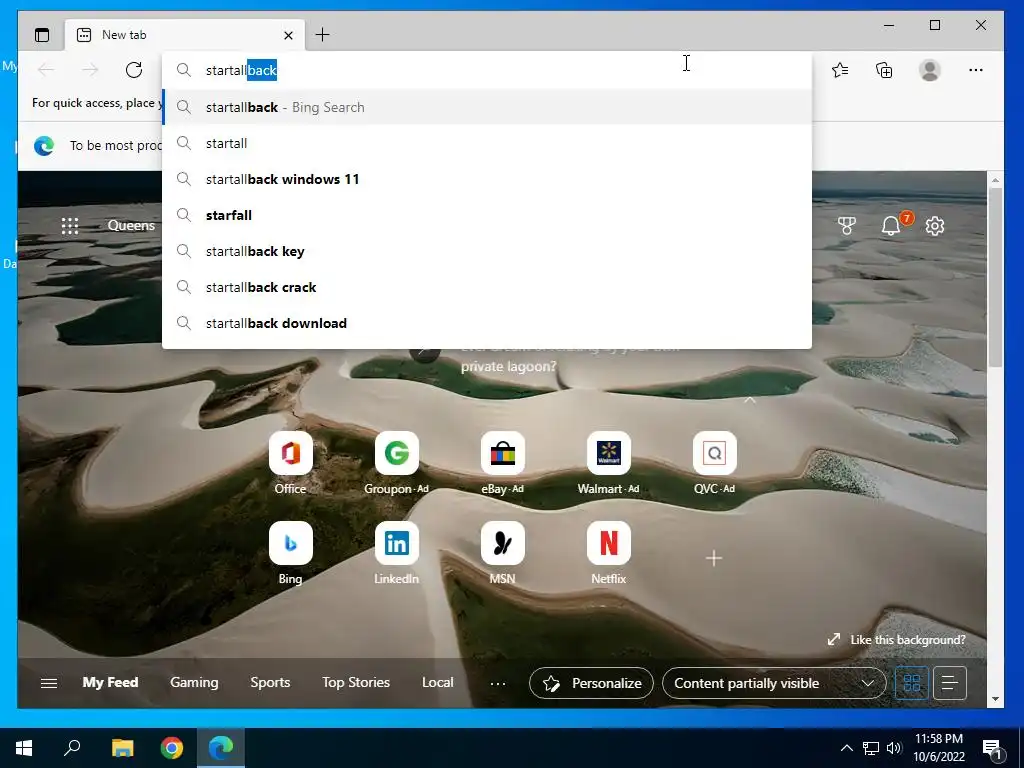Image resolution: width=1024 pixels, height=768 pixels.
Task: Show hidden system tray icons
Action: click(846, 748)
